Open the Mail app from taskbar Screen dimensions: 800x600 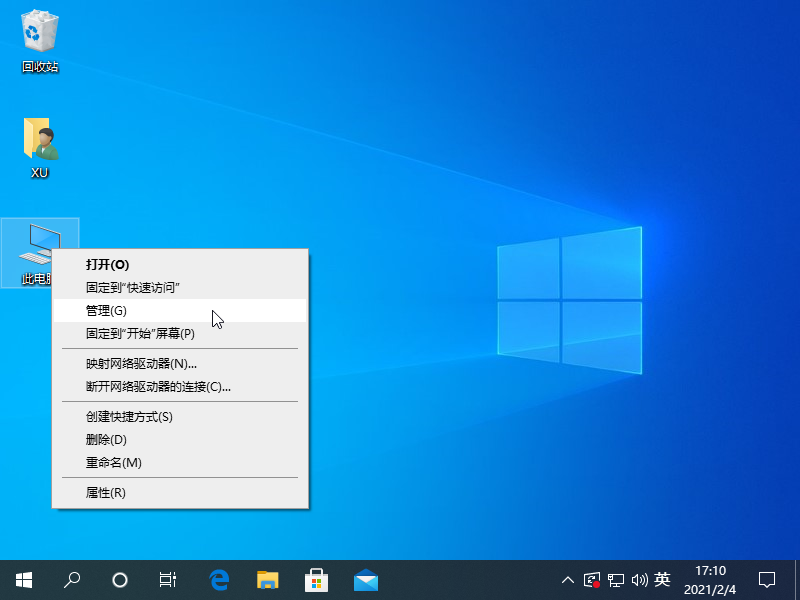365,579
